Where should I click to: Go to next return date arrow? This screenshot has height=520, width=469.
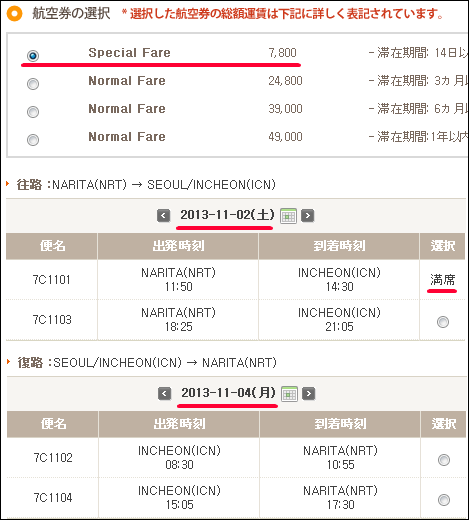[x=308, y=394]
